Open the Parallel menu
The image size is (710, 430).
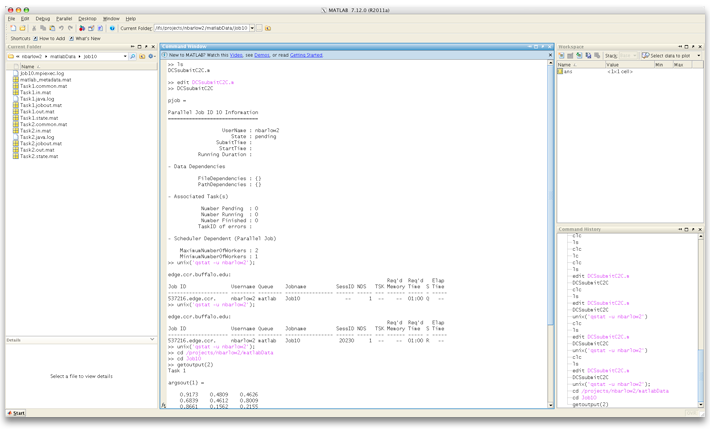(64, 18)
